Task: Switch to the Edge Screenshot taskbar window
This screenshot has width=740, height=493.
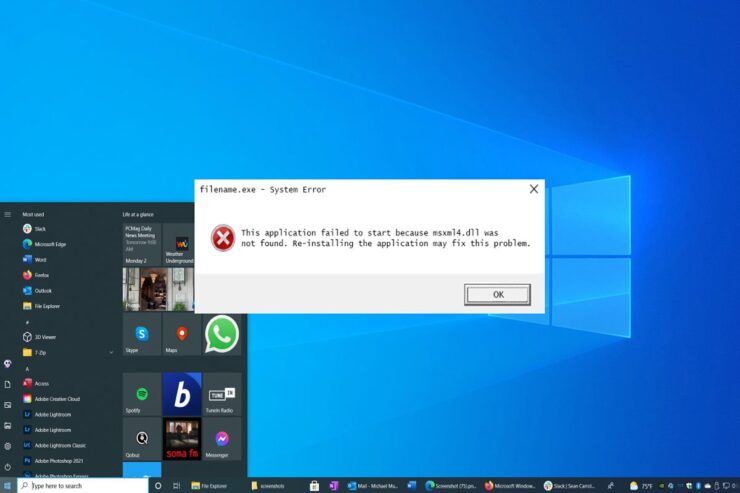Action: [451, 485]
